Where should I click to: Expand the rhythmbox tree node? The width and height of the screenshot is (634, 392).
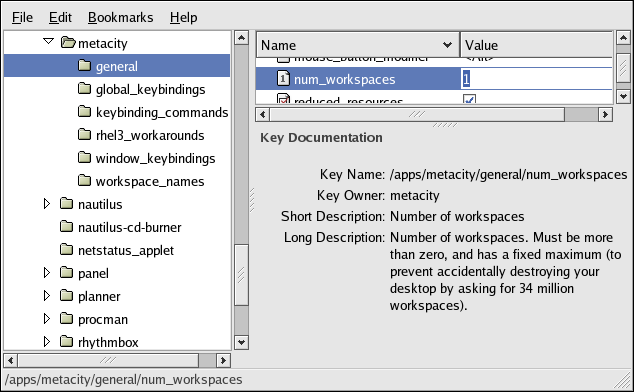coord(47,341)
